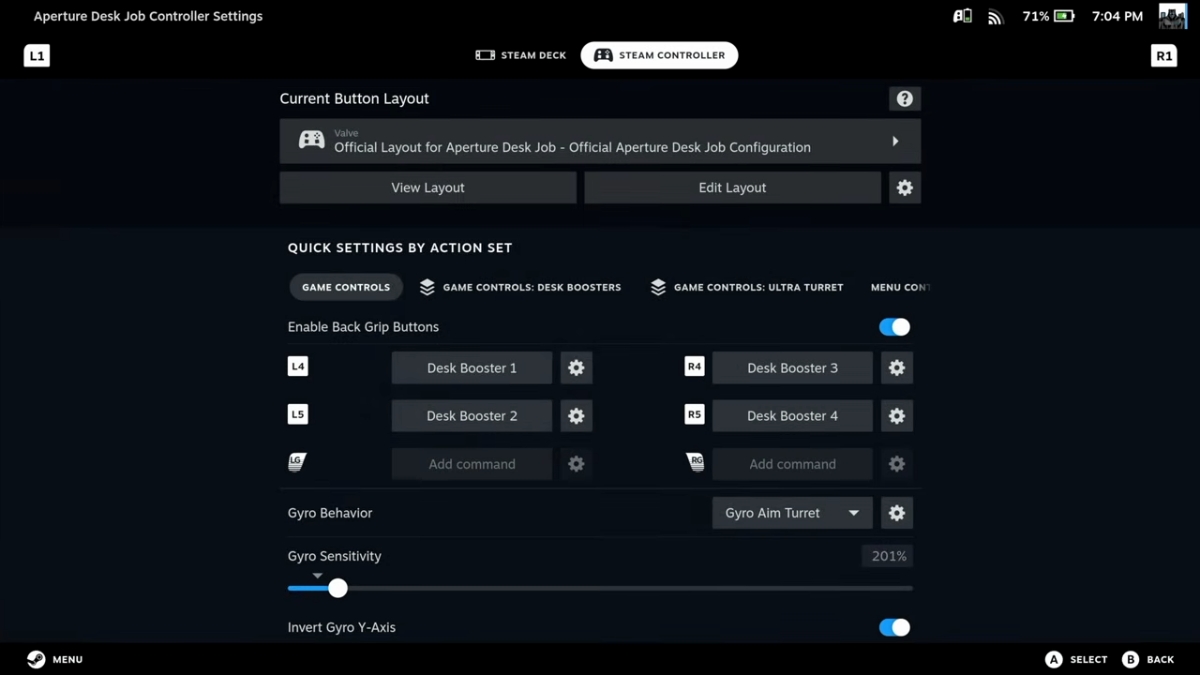Open the user profile avatar
This screenshot has height=675, width=1200.
tap(1172, 16)
